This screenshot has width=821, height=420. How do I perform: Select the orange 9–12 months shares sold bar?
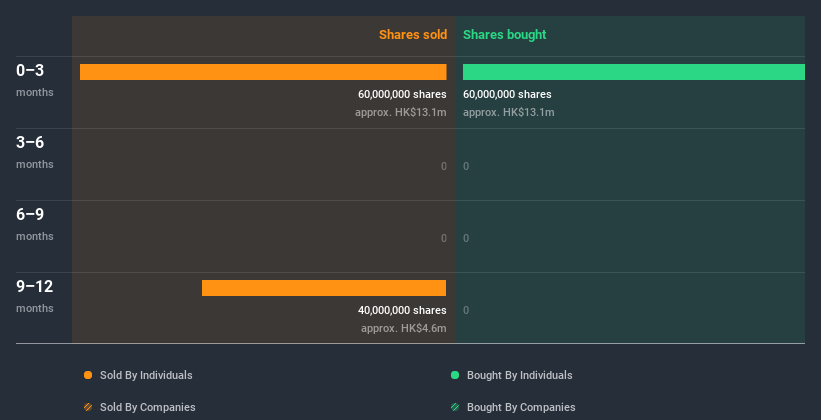coord(324,288)
